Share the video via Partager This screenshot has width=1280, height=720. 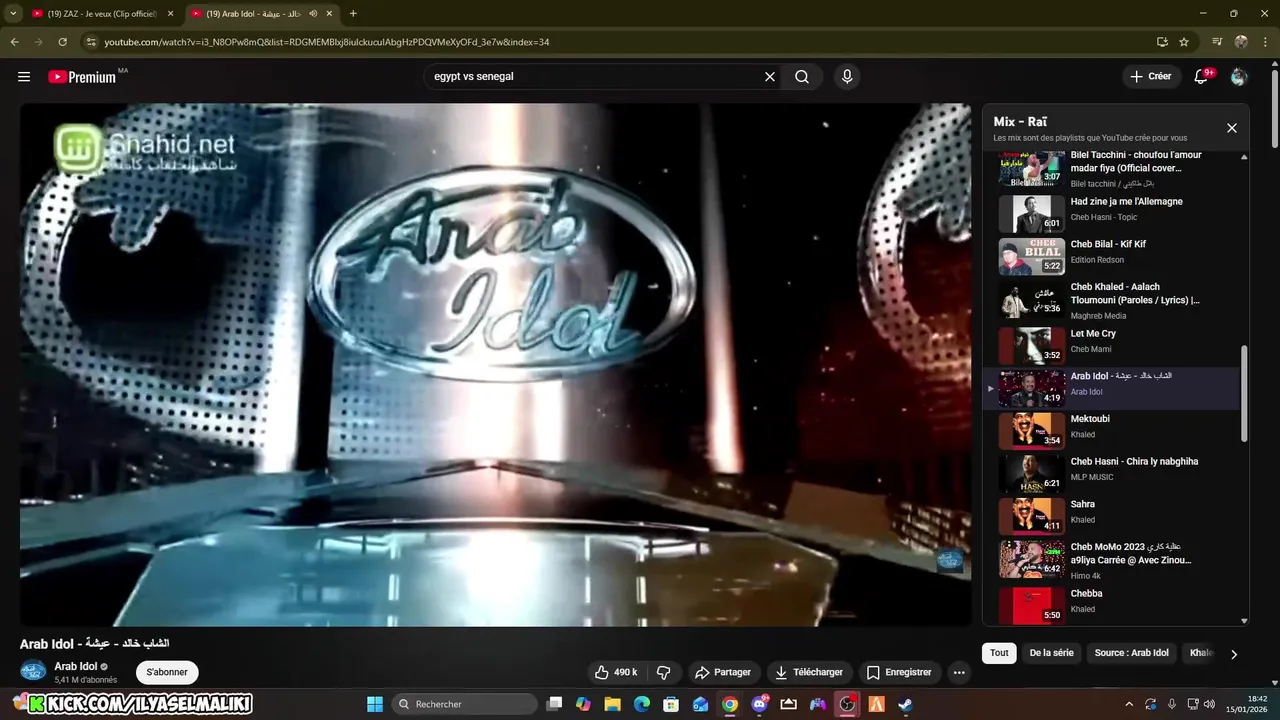pos(723,672)
